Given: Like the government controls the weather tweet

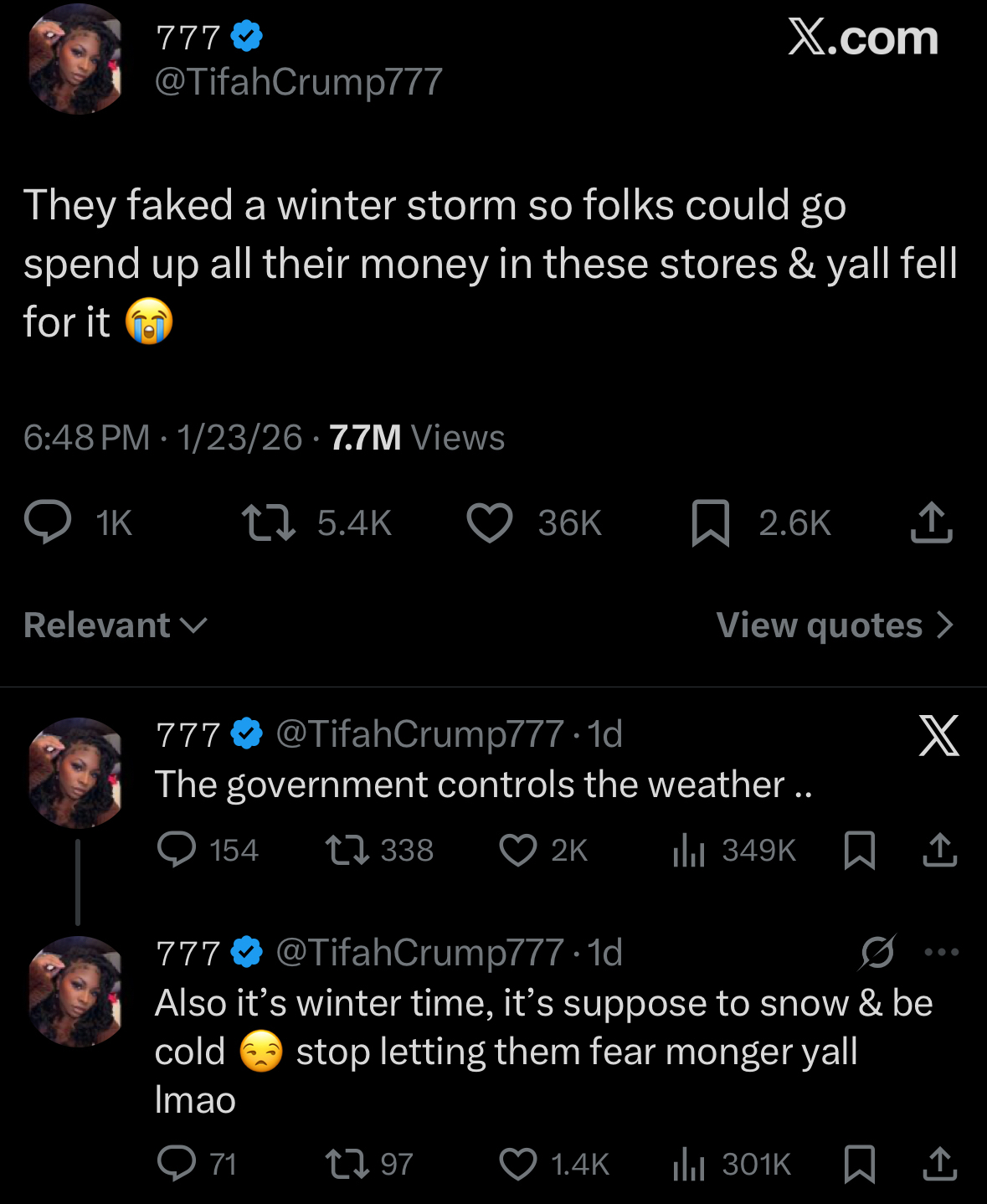Looking at the screenshot, I should tap(518, 850).
